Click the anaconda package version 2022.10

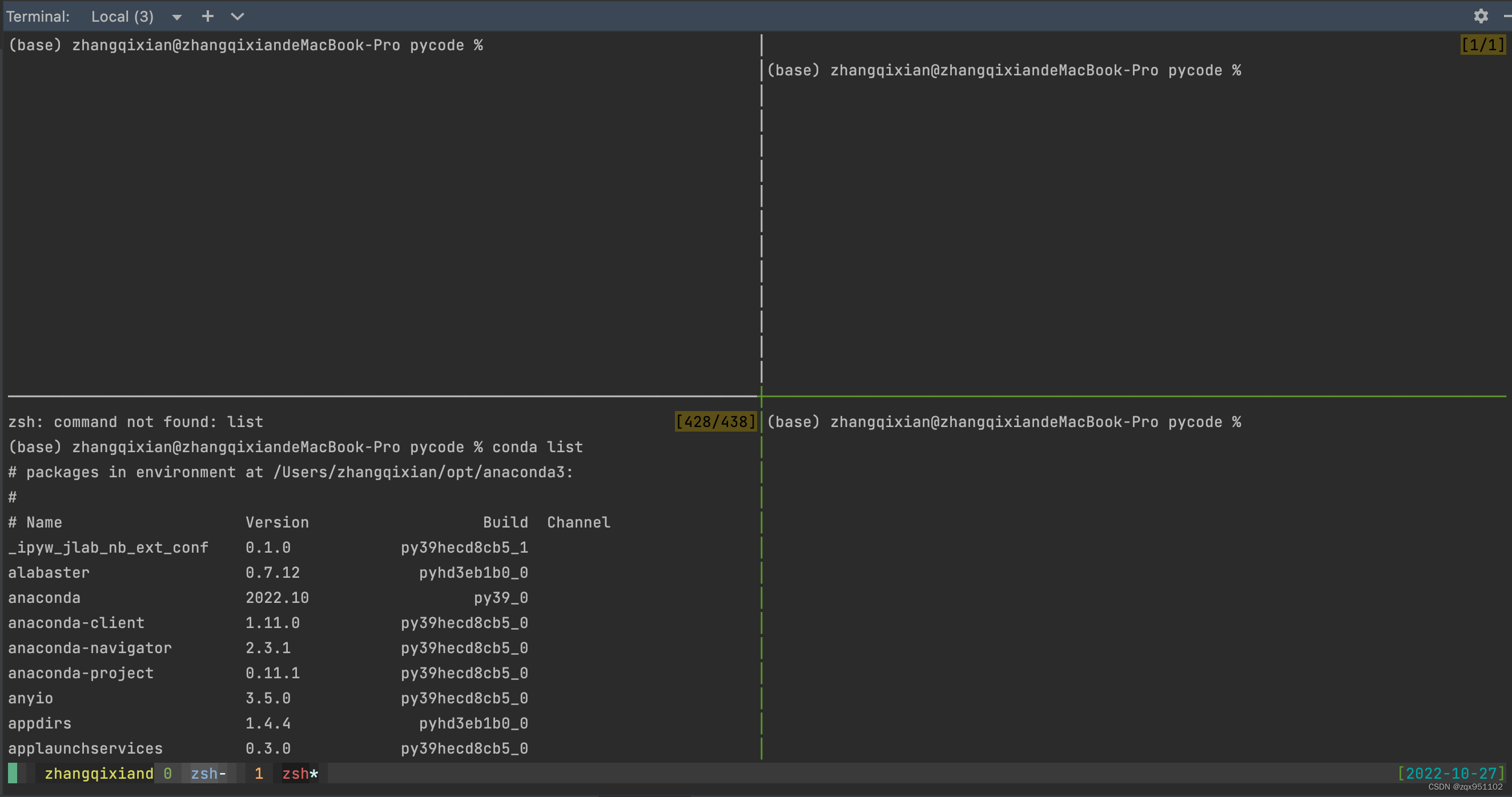(x=277, y=598)
